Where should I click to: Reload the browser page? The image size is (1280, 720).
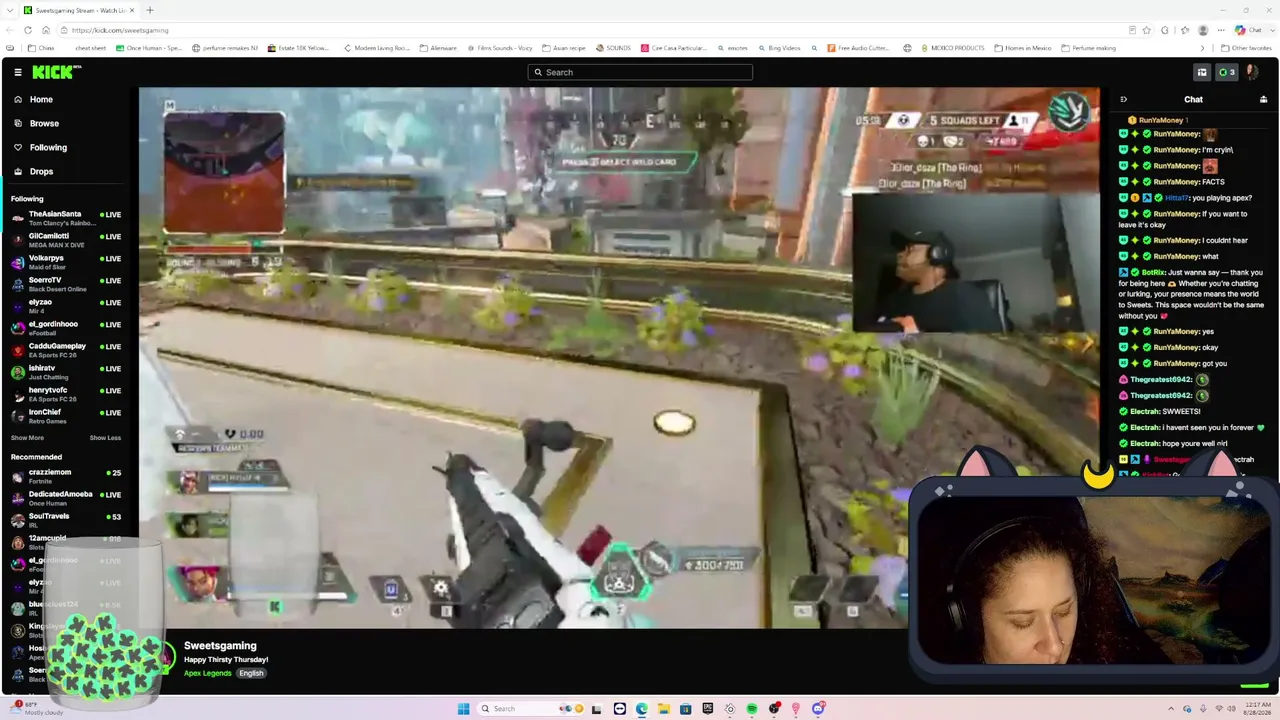point(27,30)
